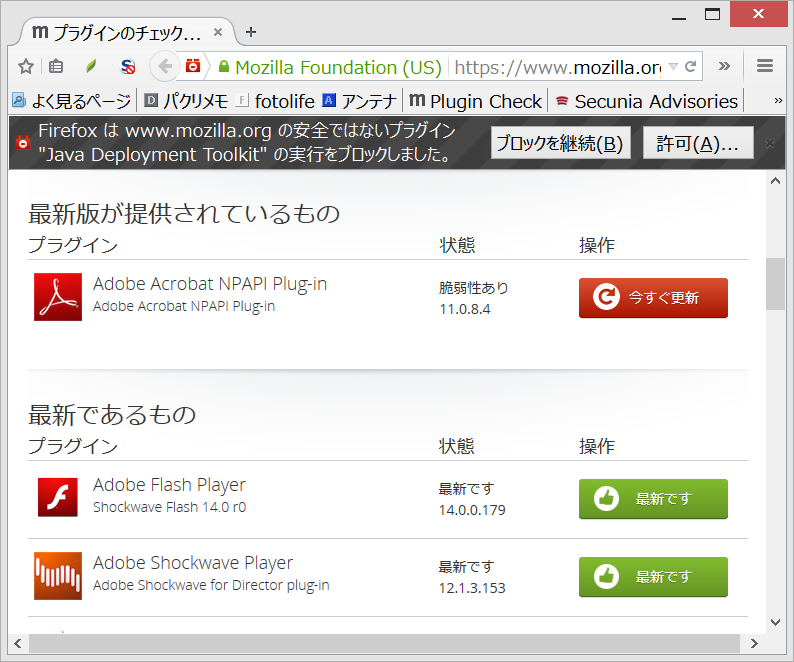Image resolution: width=794 pixels, height=662 pixels.
Task: Show more toolbar items chevron
Action: coord(724,66)
